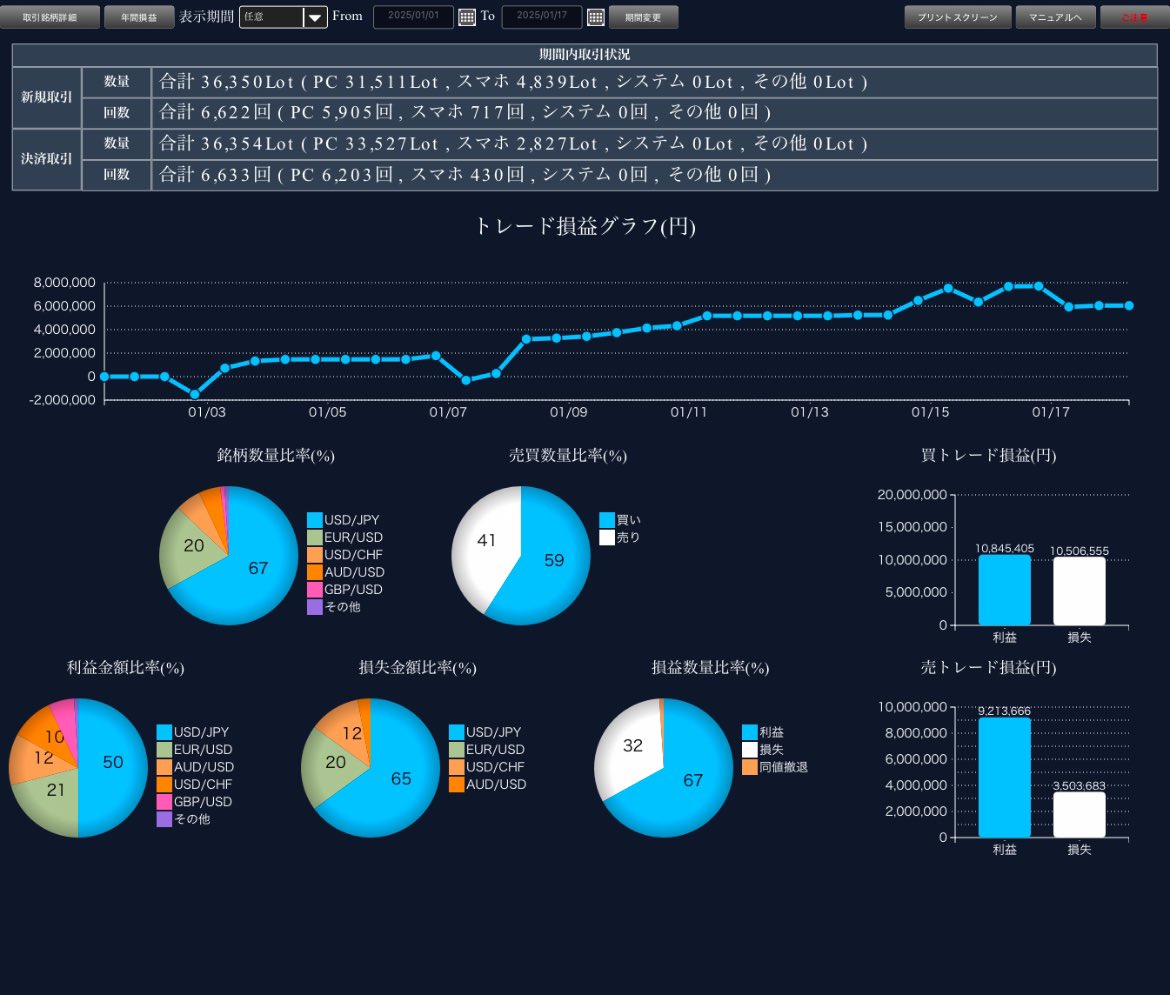Image resolution: width=1170 pixels, height=995 pixels.
Task: Select the 59 buy slice of 売買数量比率 pie
Action: coord(554,561)
